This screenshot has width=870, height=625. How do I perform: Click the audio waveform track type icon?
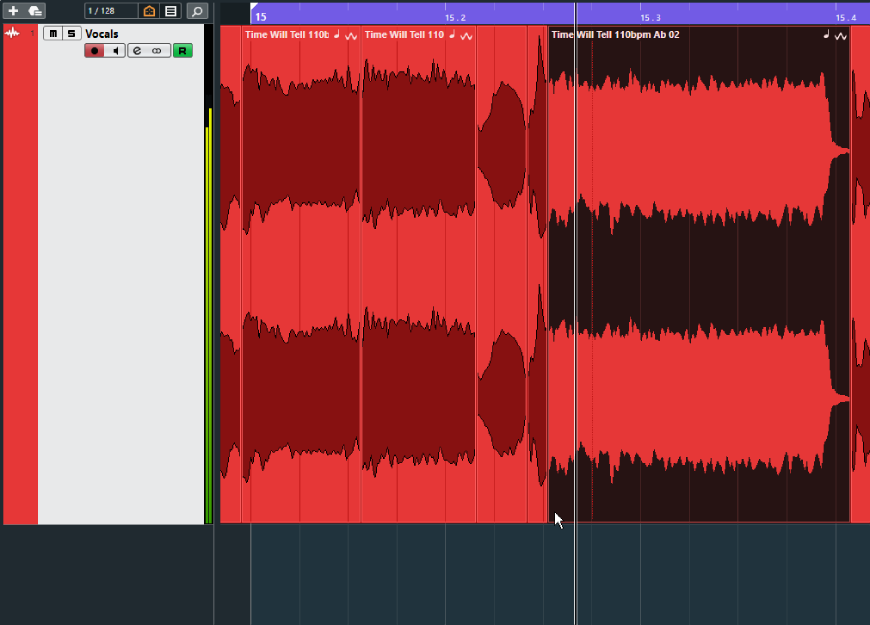click(13, 34)
